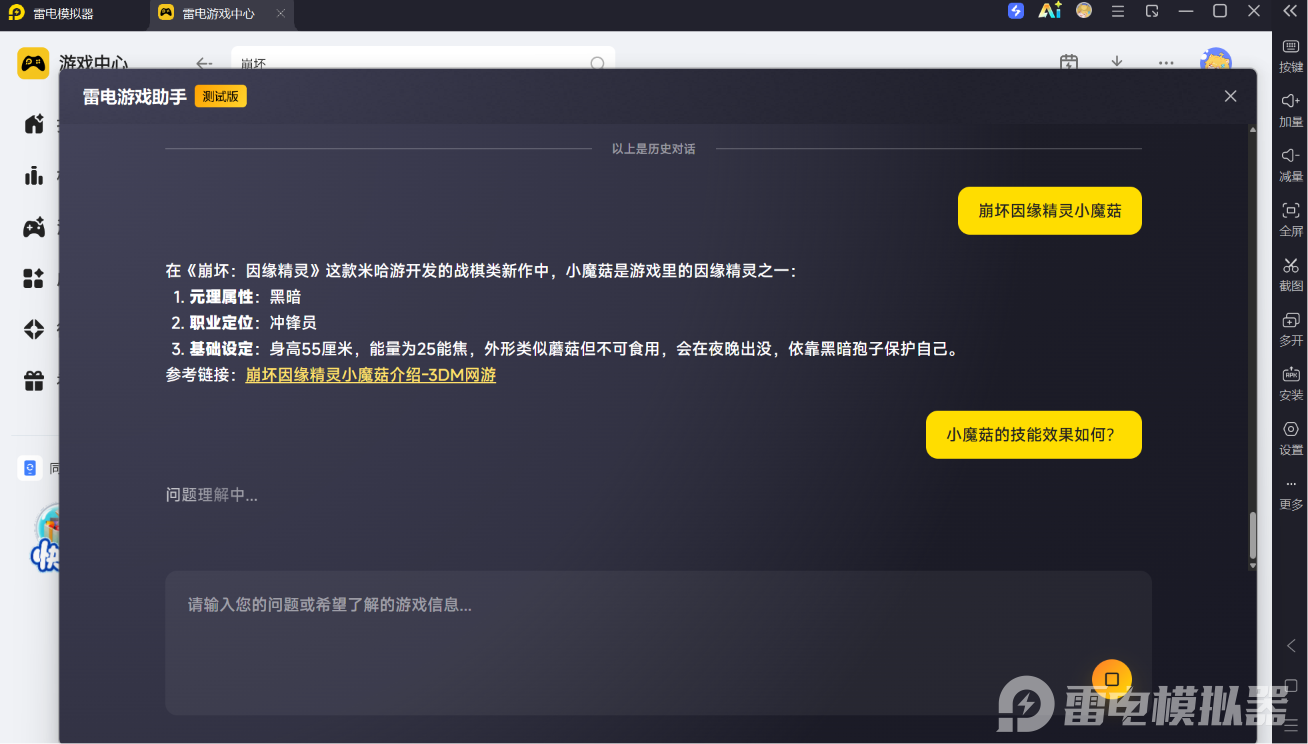Open the ranking chart icon in left sidebar
Viewport: 1308px width, 744px height.
34,176
